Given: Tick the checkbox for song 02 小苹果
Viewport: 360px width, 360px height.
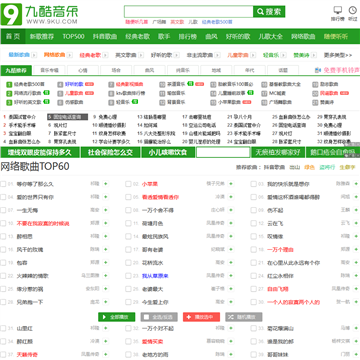Looking at the screenshot, I should (128, 184).
